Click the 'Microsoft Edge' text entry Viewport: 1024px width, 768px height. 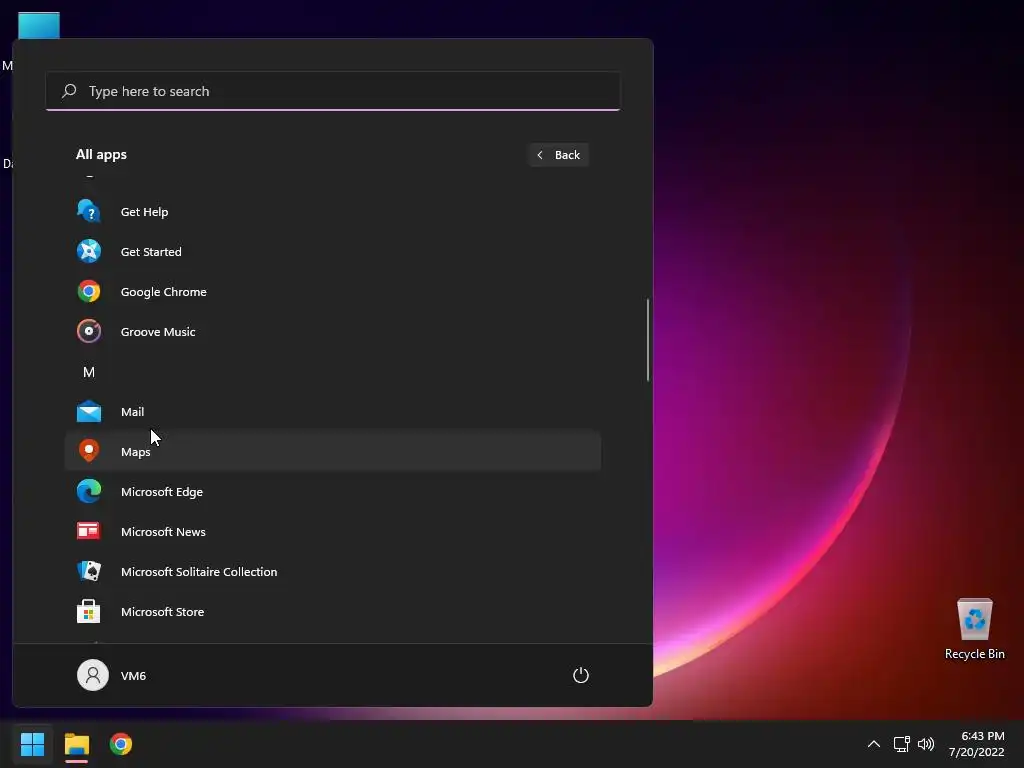tap(162, 492)
